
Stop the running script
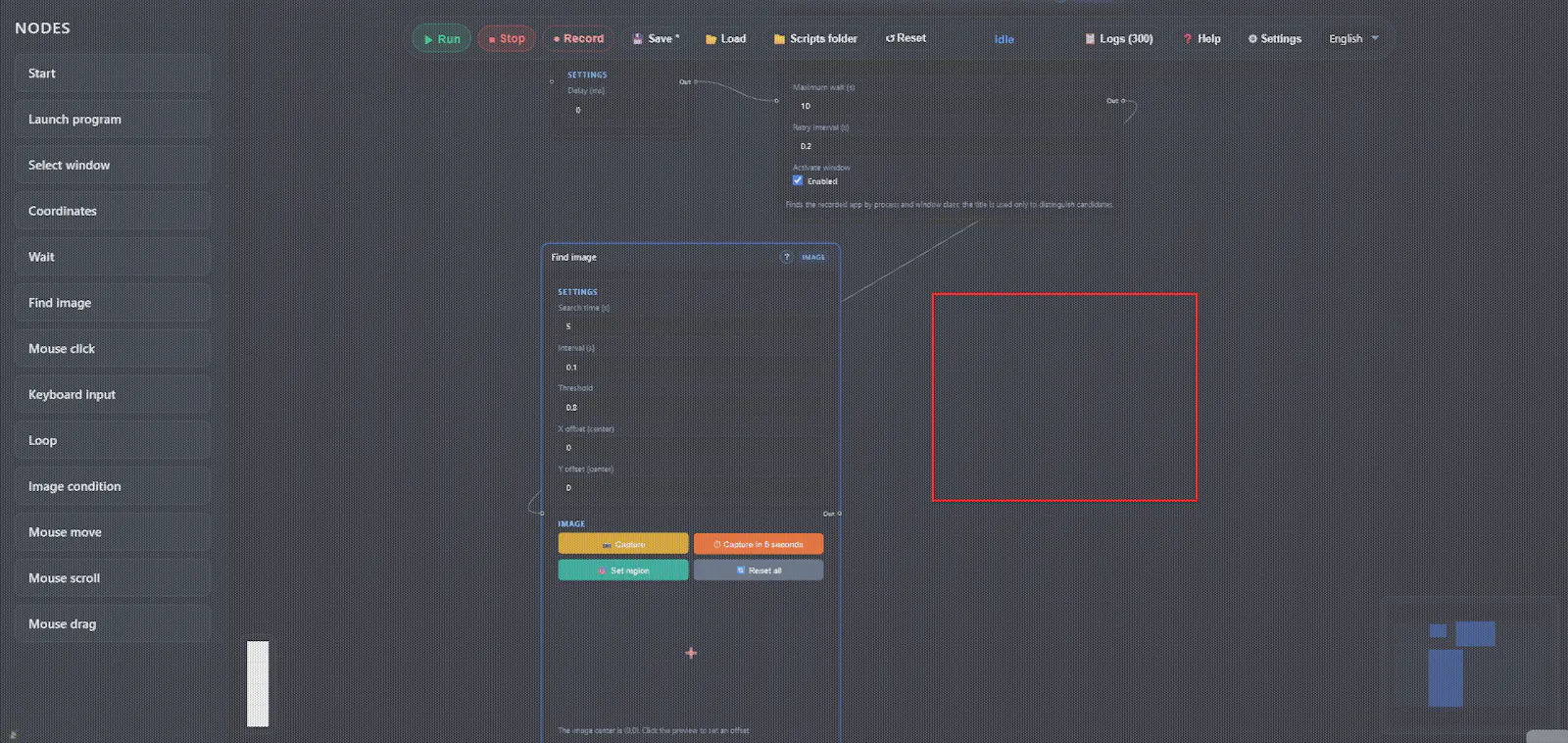coord(507,38)
